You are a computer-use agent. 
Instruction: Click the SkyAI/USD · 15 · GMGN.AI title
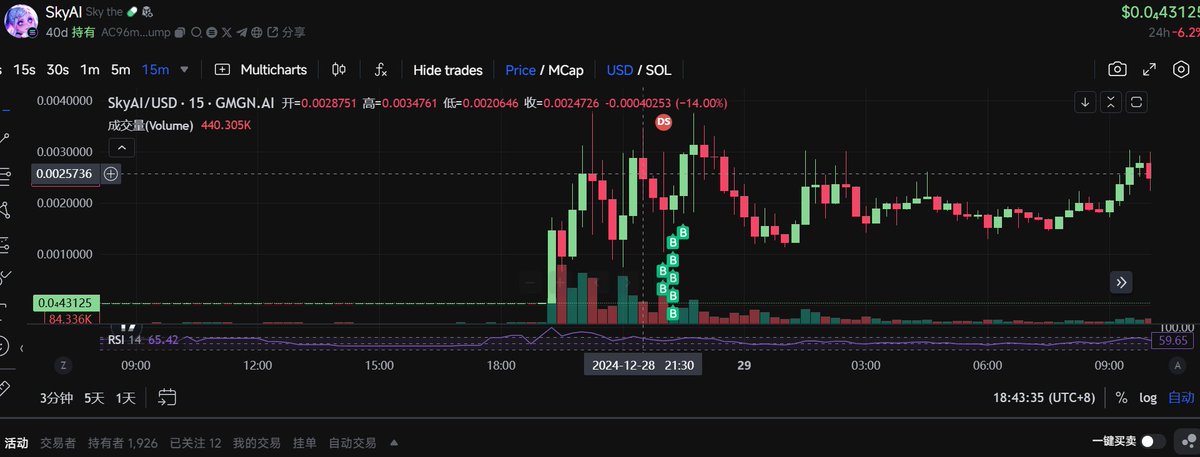[x=190, y=102]
